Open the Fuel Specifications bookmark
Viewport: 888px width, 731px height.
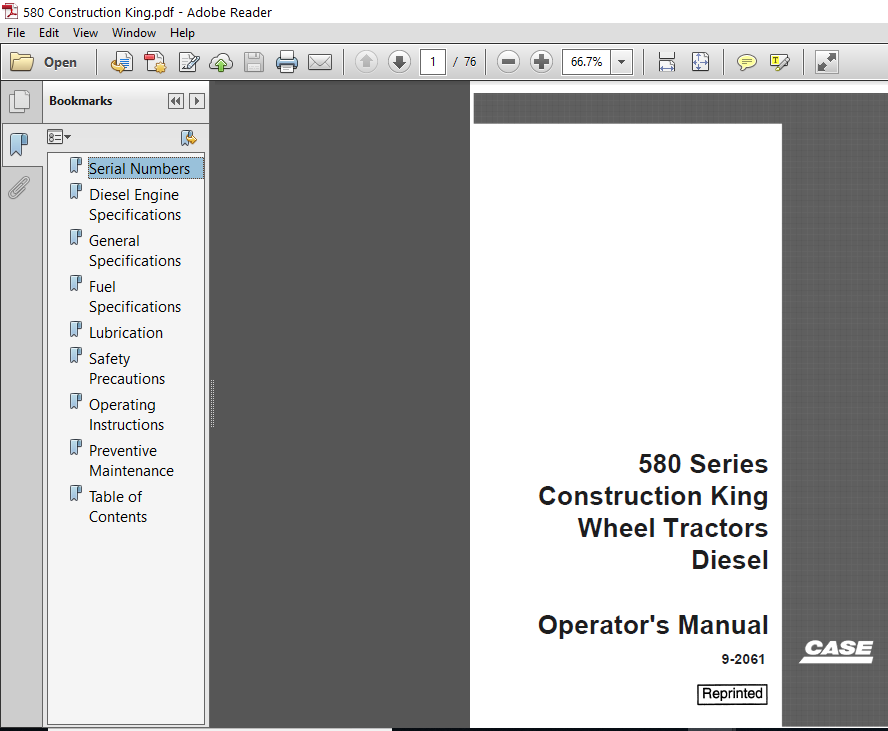click(135, 296)
